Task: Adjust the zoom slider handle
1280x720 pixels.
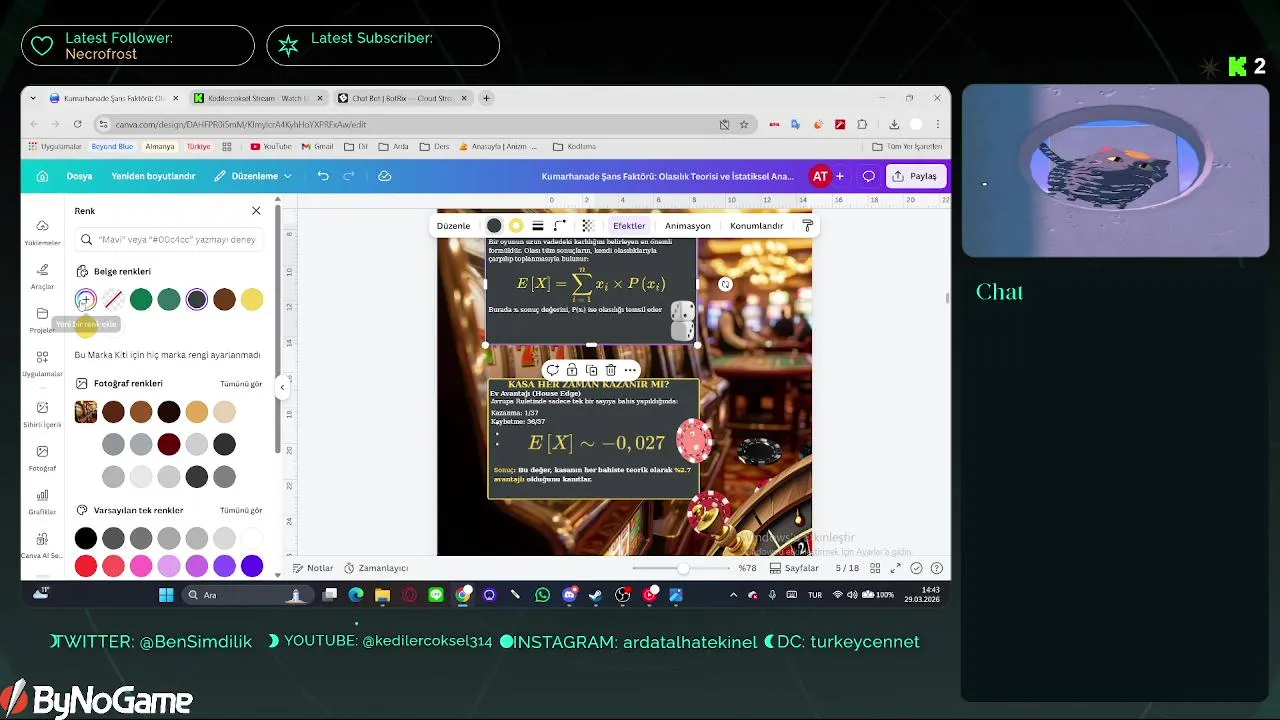Action: point(683,568)
